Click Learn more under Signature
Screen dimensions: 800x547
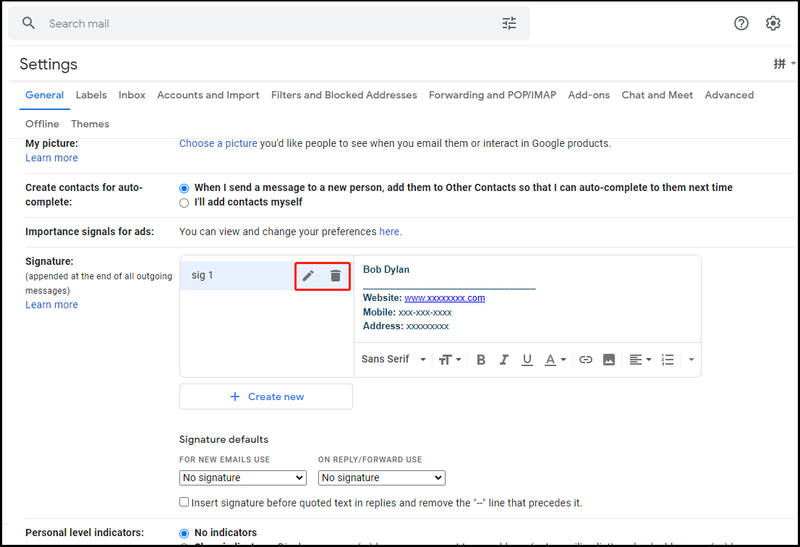point(52,305)
